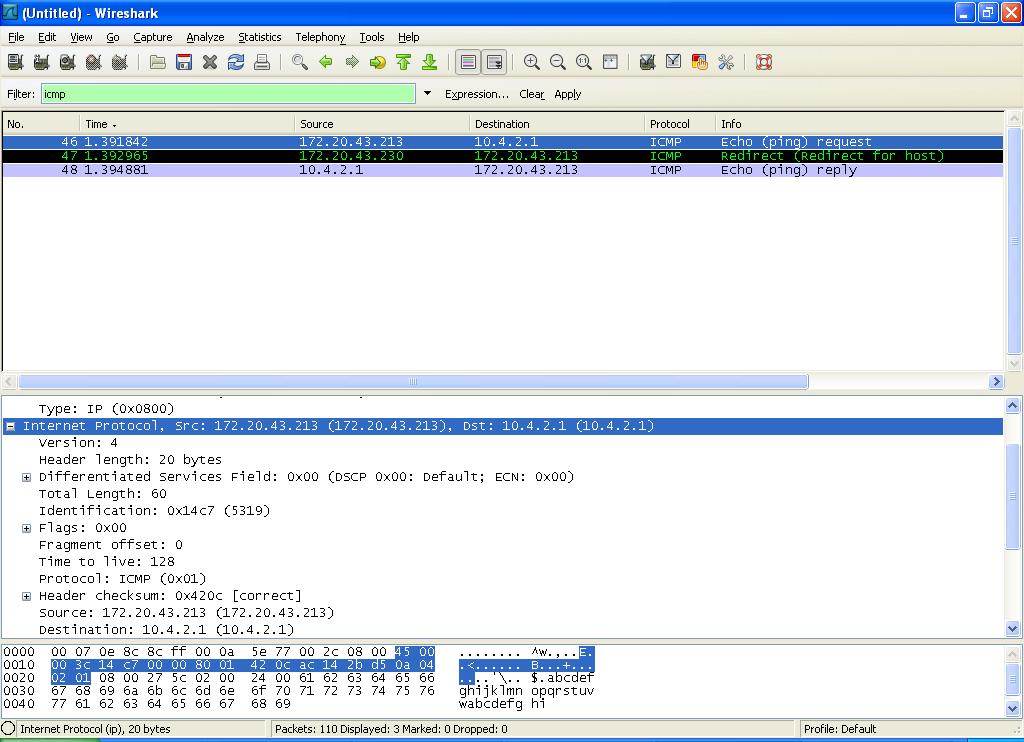Select packet 47 Redirect for host
Viewport: 1024px width, 742px height.
[503, 156]
